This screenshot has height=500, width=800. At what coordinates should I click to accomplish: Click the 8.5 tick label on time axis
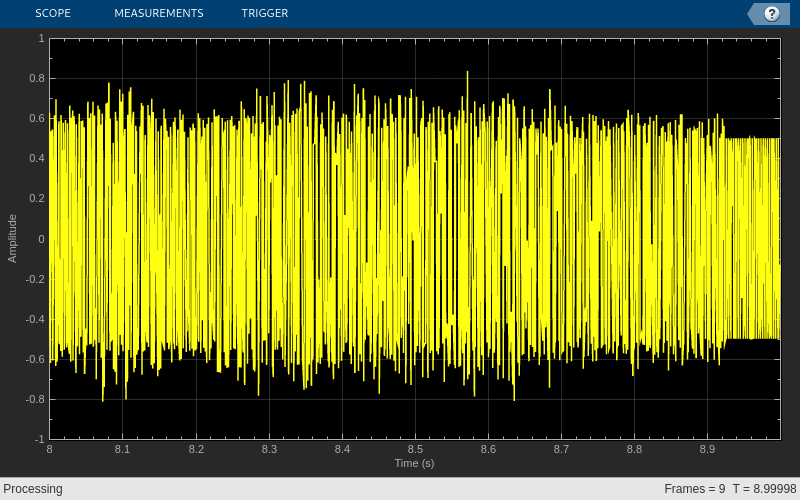415,449
